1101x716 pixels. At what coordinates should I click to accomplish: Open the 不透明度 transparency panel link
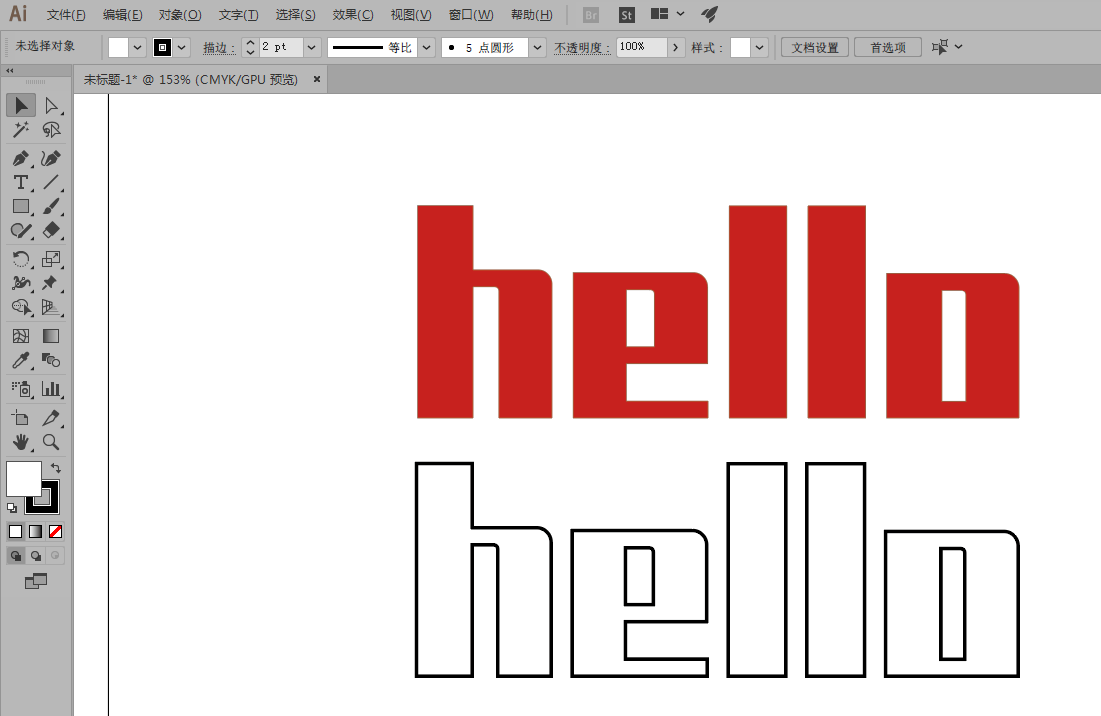(x=582, y=48)
